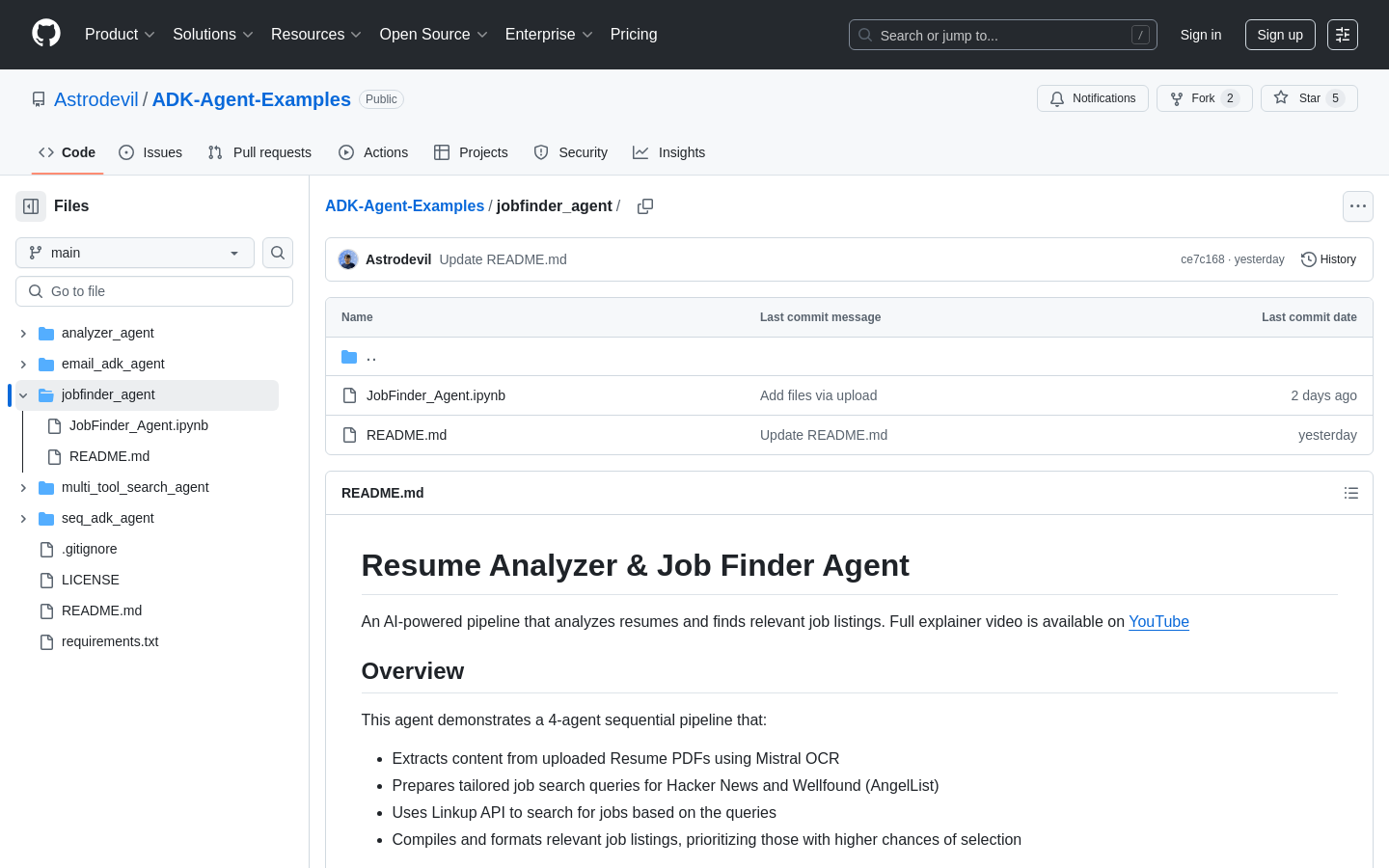Open root README.md in file tree
This screenshot has height=868, width=1389.
click(101, 610)
